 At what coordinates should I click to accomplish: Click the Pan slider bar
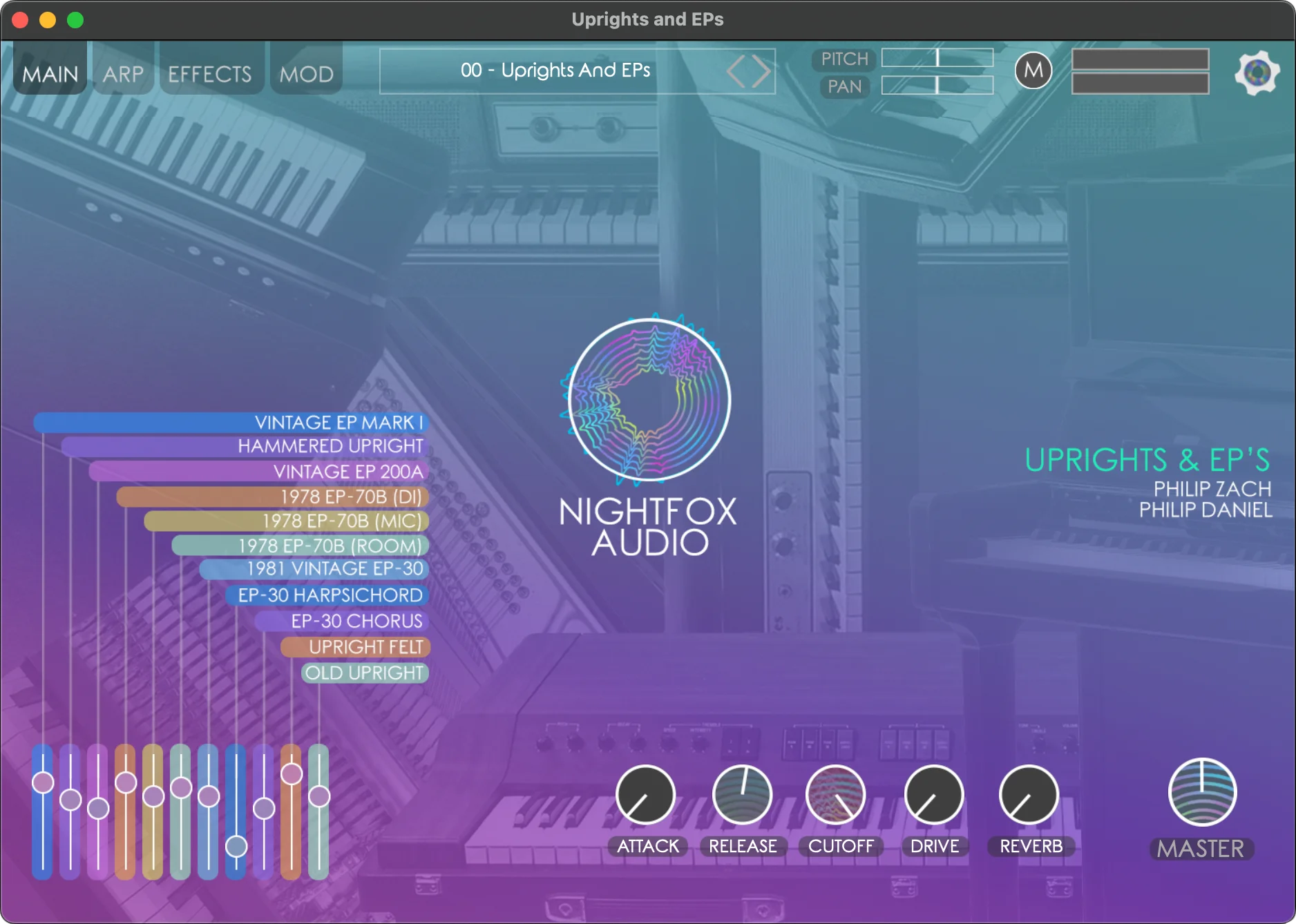coord(937,85)
